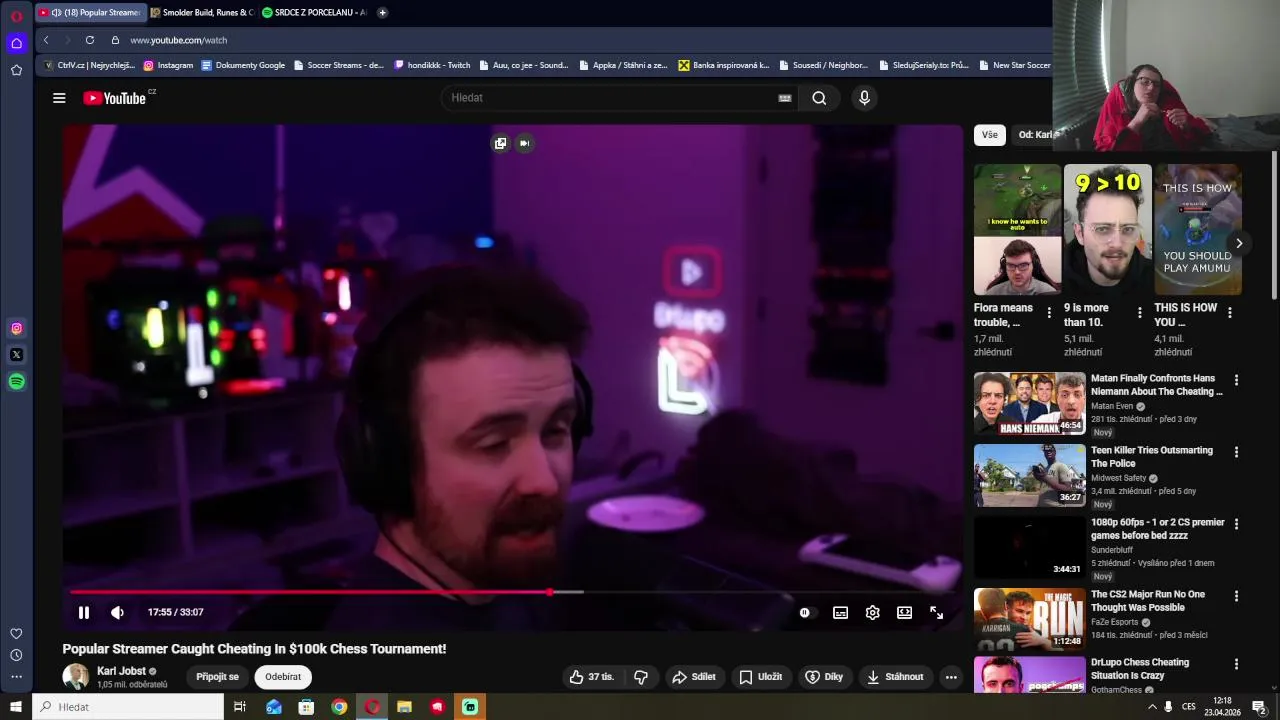This screenshot has width=1280, height=720.
Task: Join channel via Připojit se
Action: click(217, 677)
